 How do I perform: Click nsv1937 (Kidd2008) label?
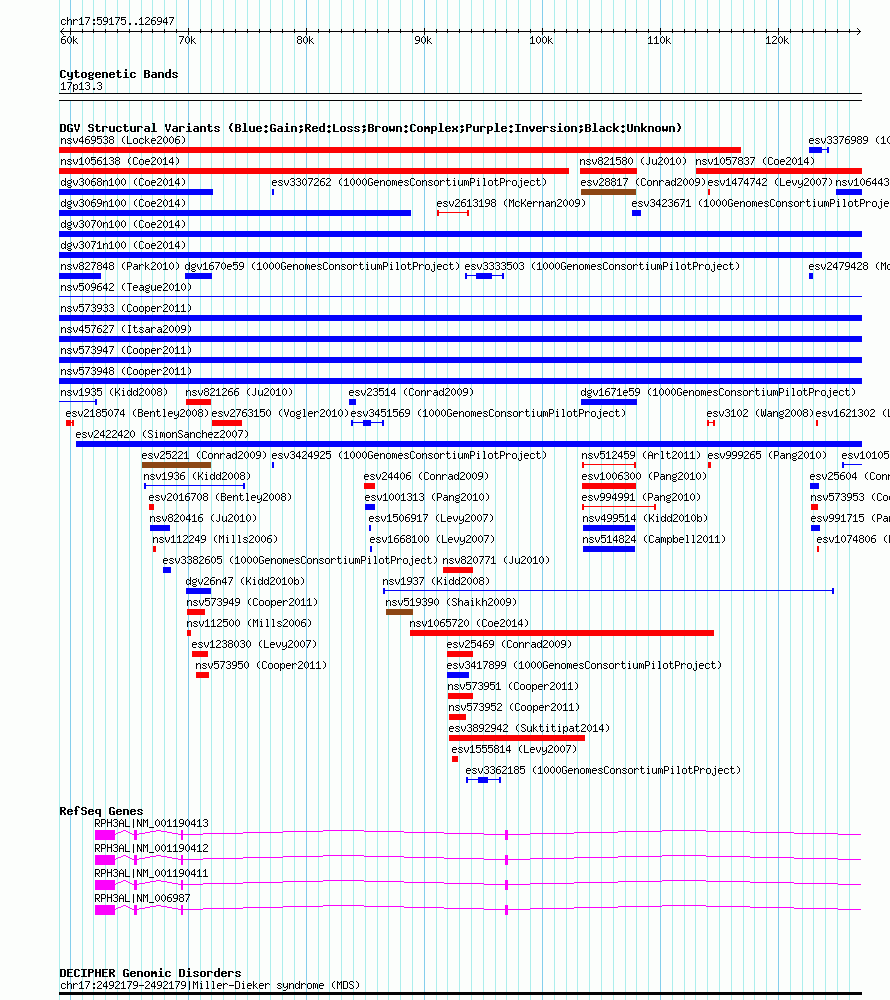click(436, 582)
